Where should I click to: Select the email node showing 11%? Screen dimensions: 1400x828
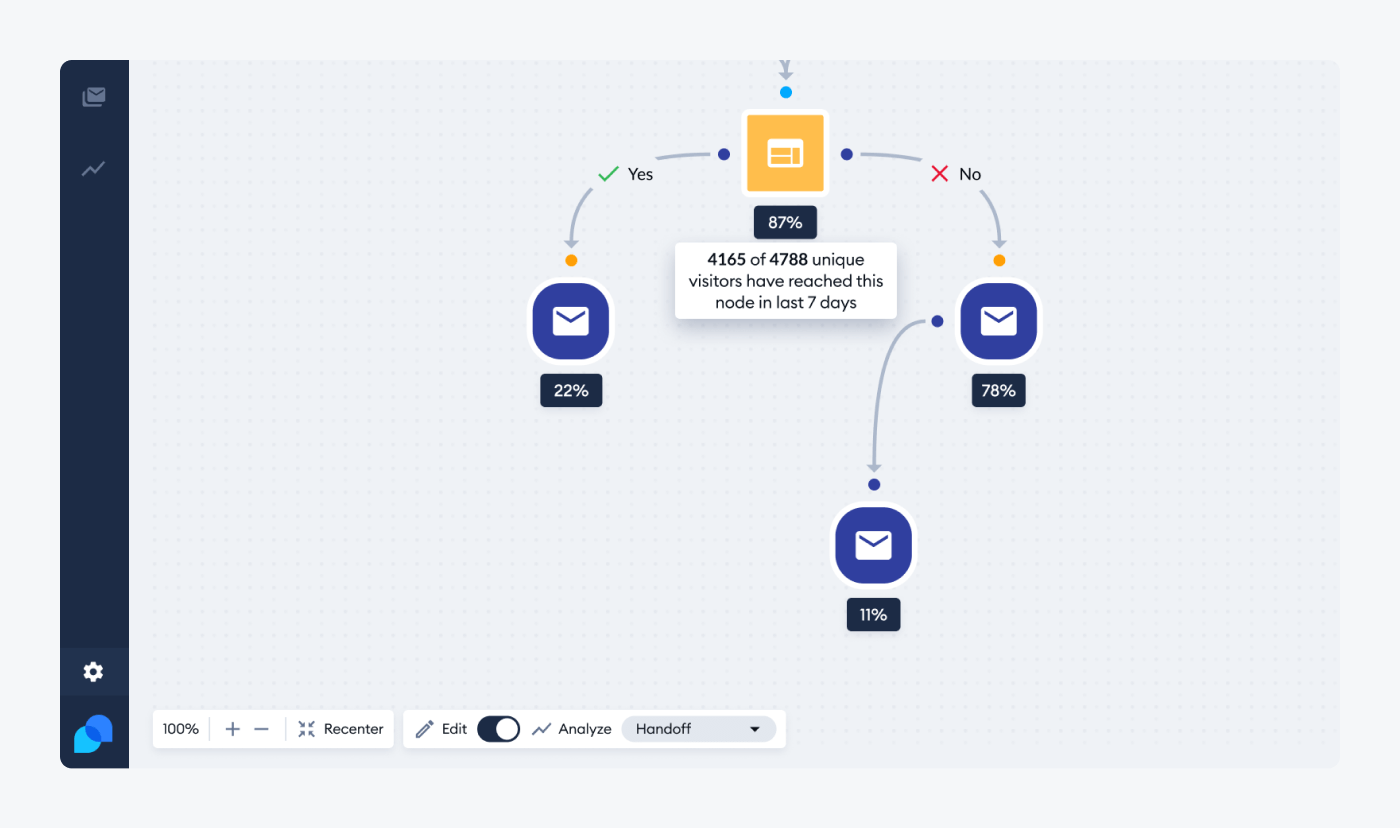873,545
